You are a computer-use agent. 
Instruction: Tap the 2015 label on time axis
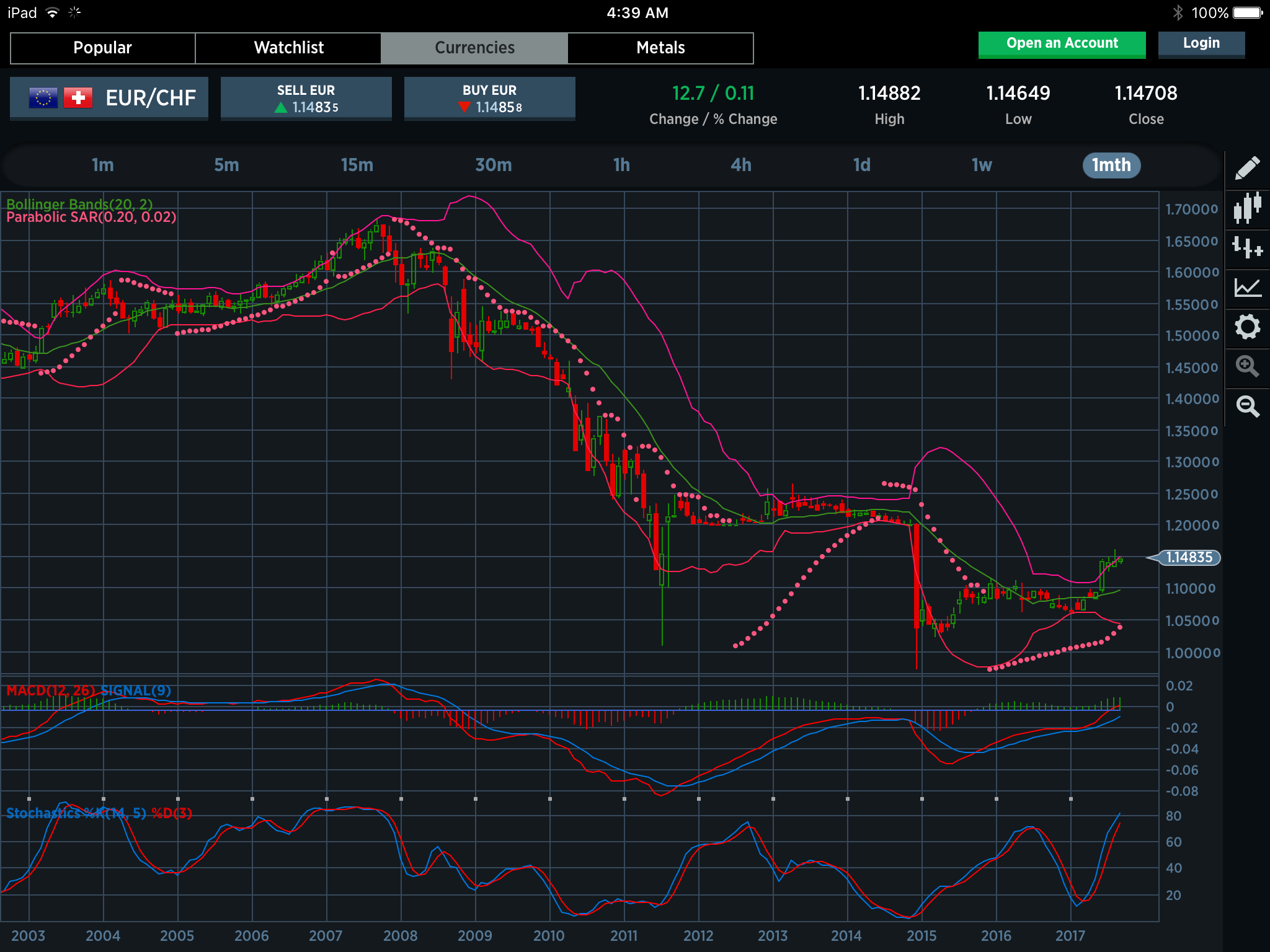pyautogui.click(x=921, y=935)
